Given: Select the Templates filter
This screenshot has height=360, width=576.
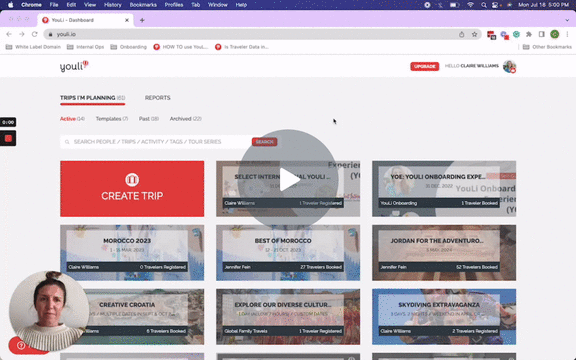Looking at the screenshot, I should click(112, 119).
